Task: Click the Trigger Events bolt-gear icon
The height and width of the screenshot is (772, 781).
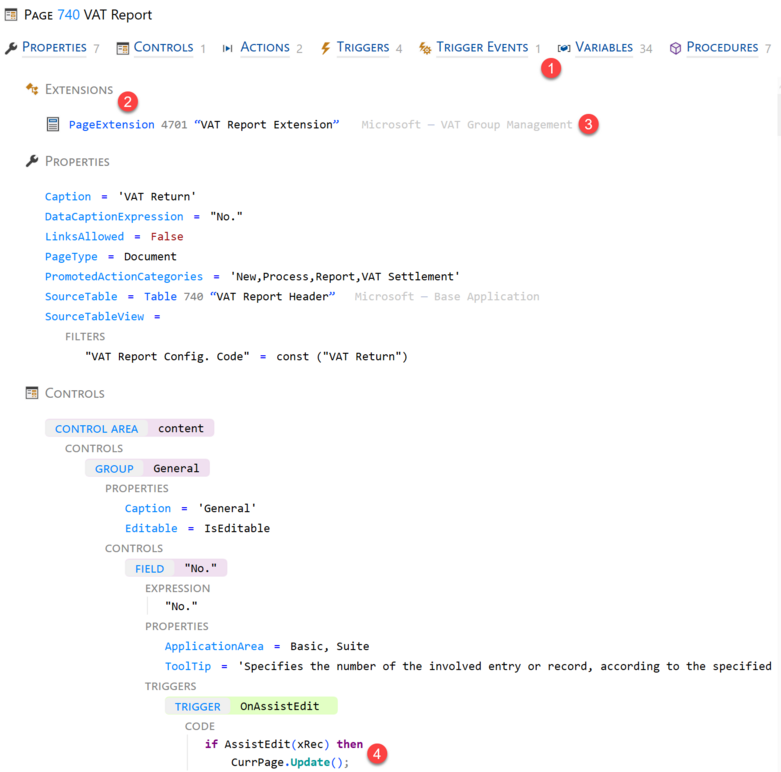Action: point(425,48)
